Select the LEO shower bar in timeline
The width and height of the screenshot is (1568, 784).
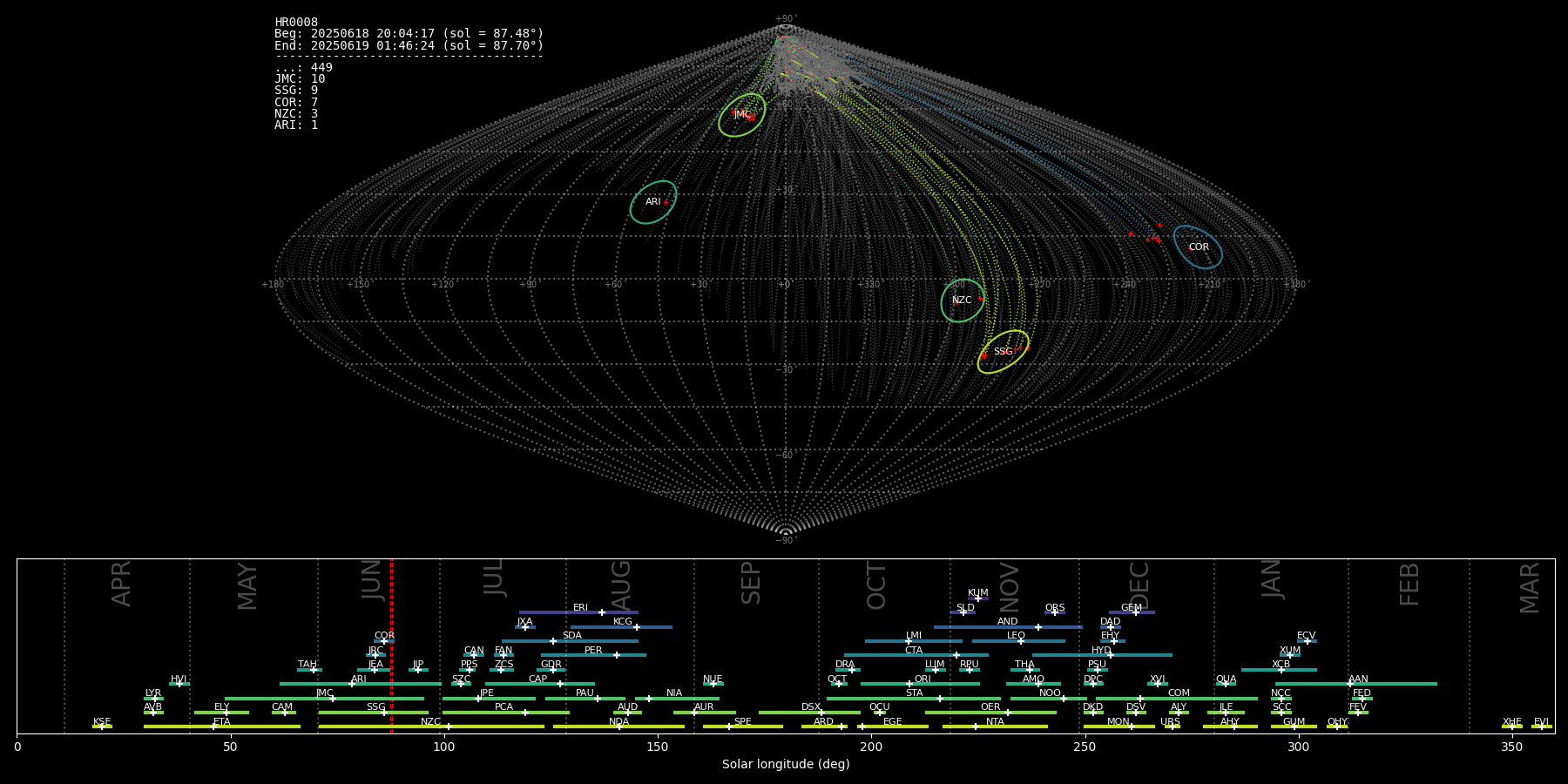(1018, 641)
